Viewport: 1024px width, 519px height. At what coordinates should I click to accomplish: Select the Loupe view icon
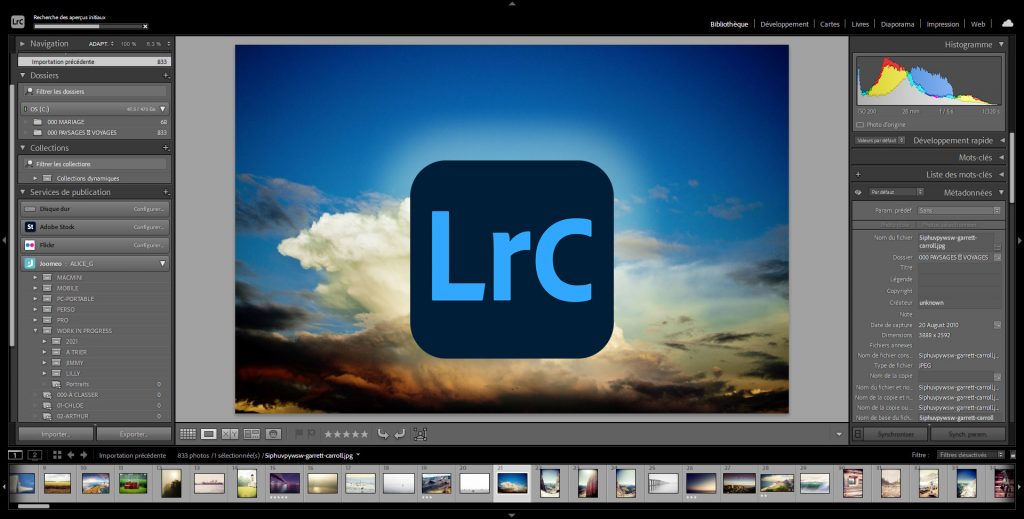(209, 434)
